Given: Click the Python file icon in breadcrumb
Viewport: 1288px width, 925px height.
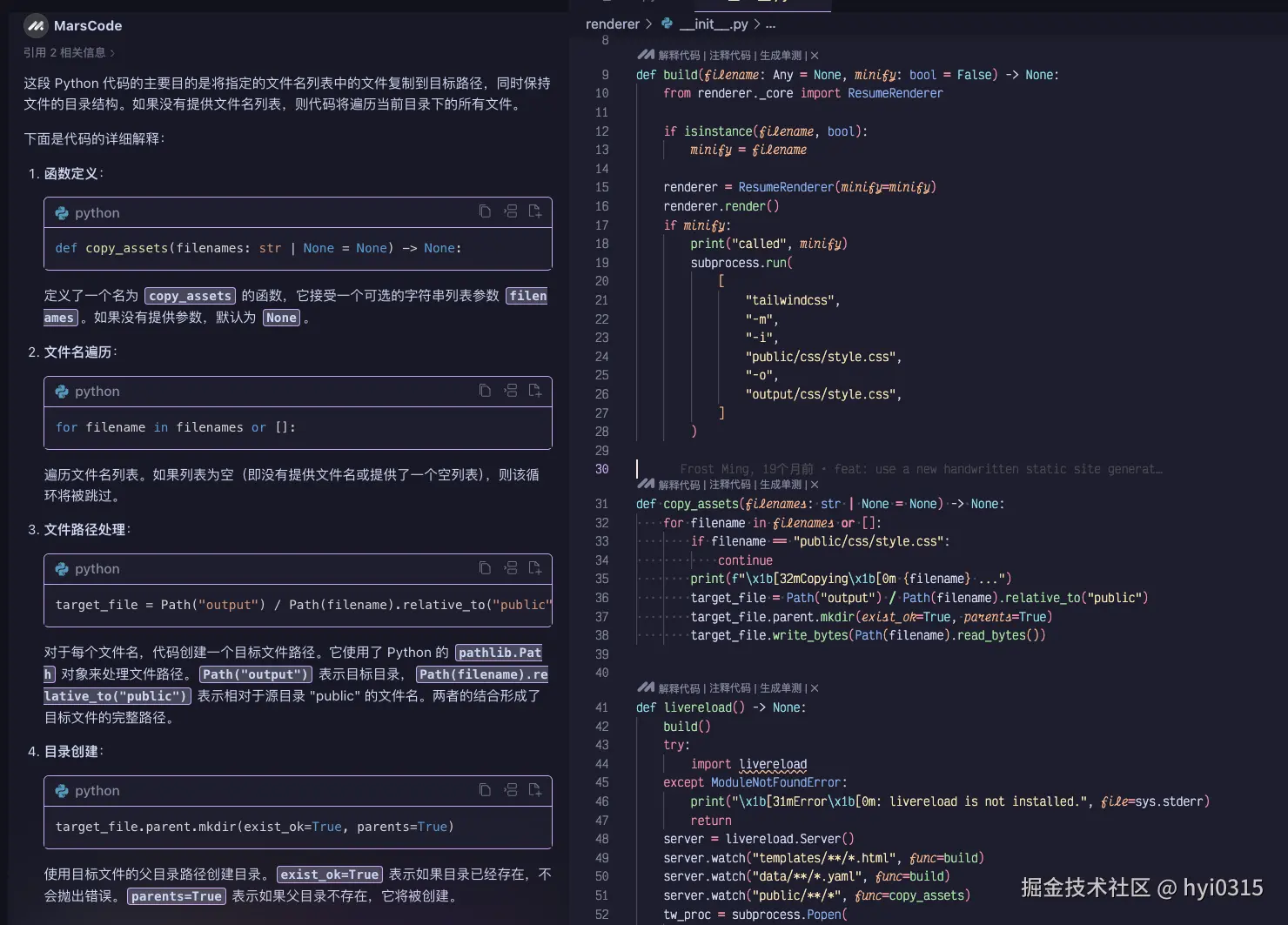Looking at the screenshot, I should pyautogui.click(x=667, y=24).
